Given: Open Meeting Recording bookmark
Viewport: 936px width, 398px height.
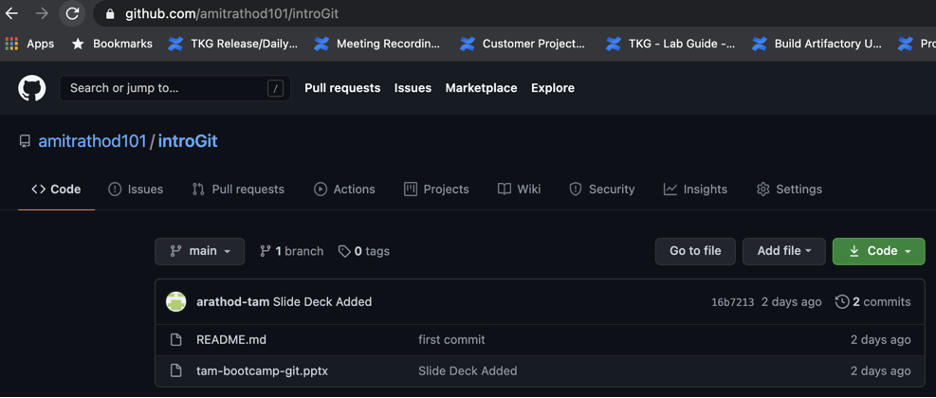Looking at the screenshot, I should coord(378,44).
